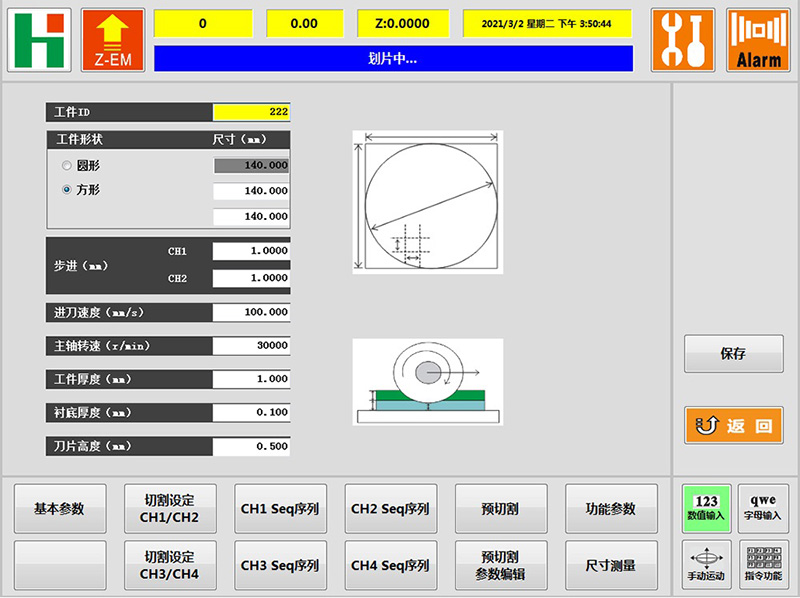Viewport: 800px width, 598px height.
Task: Click the orange 返回 return button
Action: pos(733,426)
